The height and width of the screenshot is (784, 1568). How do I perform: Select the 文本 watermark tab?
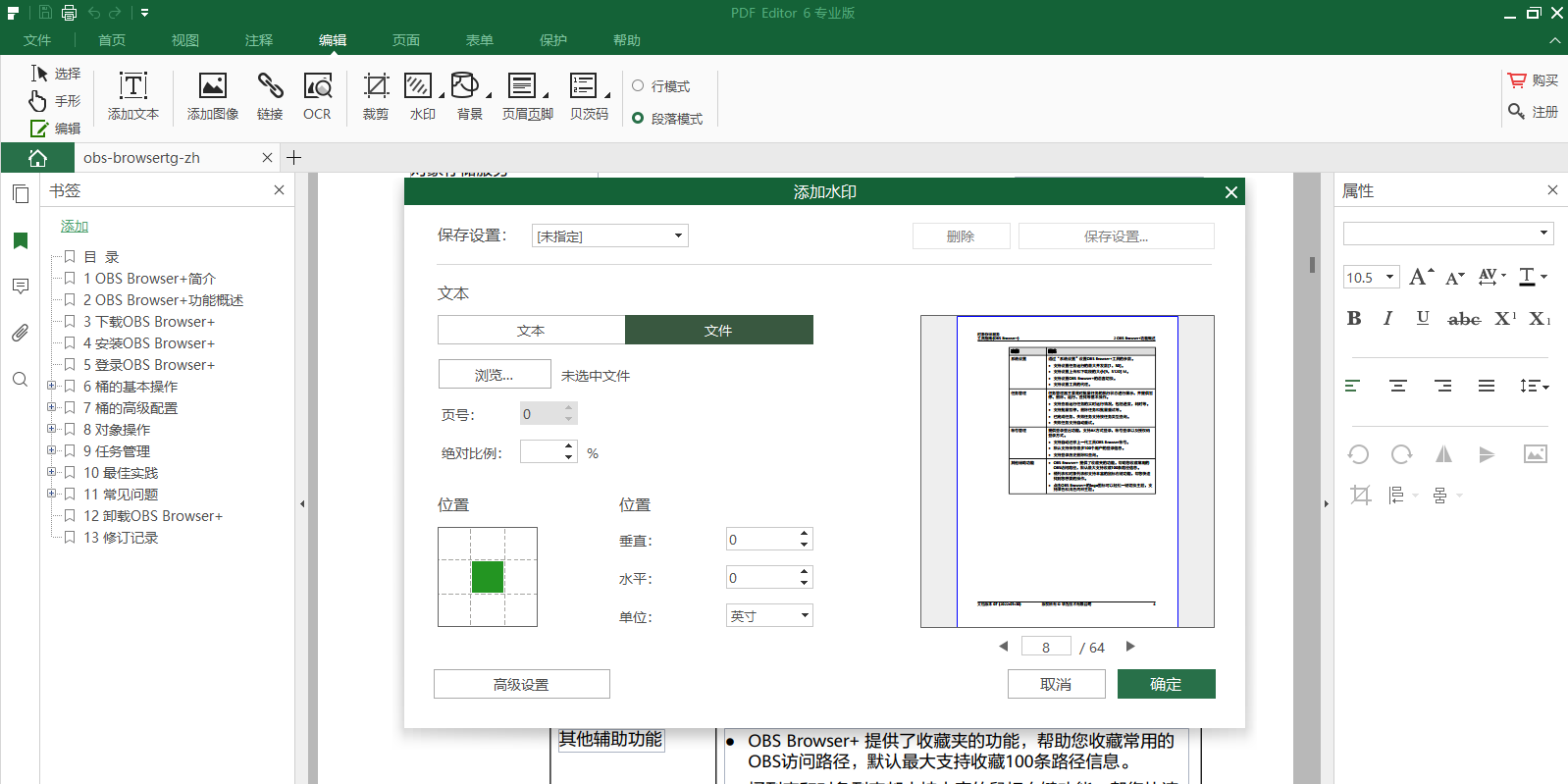click(x=531, y=330)
